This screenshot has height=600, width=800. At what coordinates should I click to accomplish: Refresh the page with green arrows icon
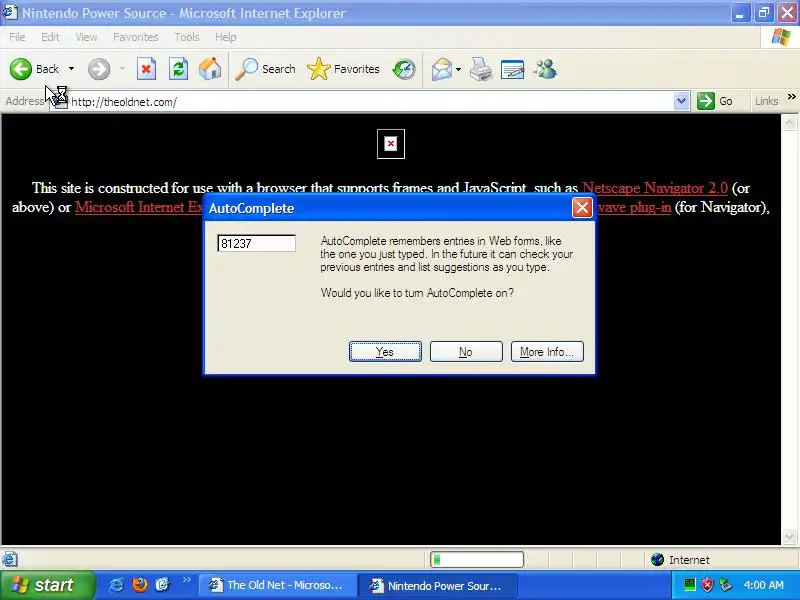click(179, 69)
